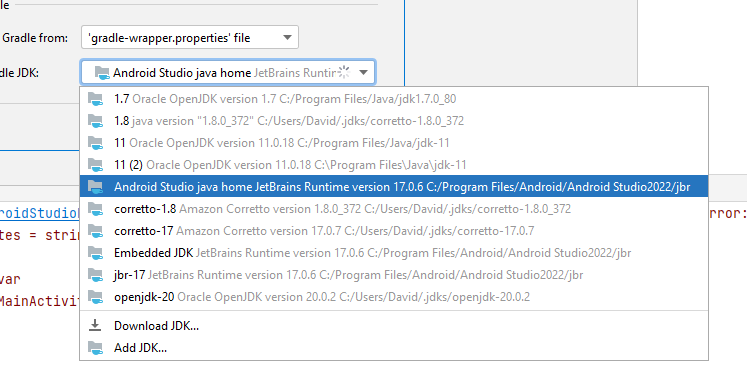Click arrow of Gradle JDK combo box
Screen dimensions: 747x383
click(363, 73)
